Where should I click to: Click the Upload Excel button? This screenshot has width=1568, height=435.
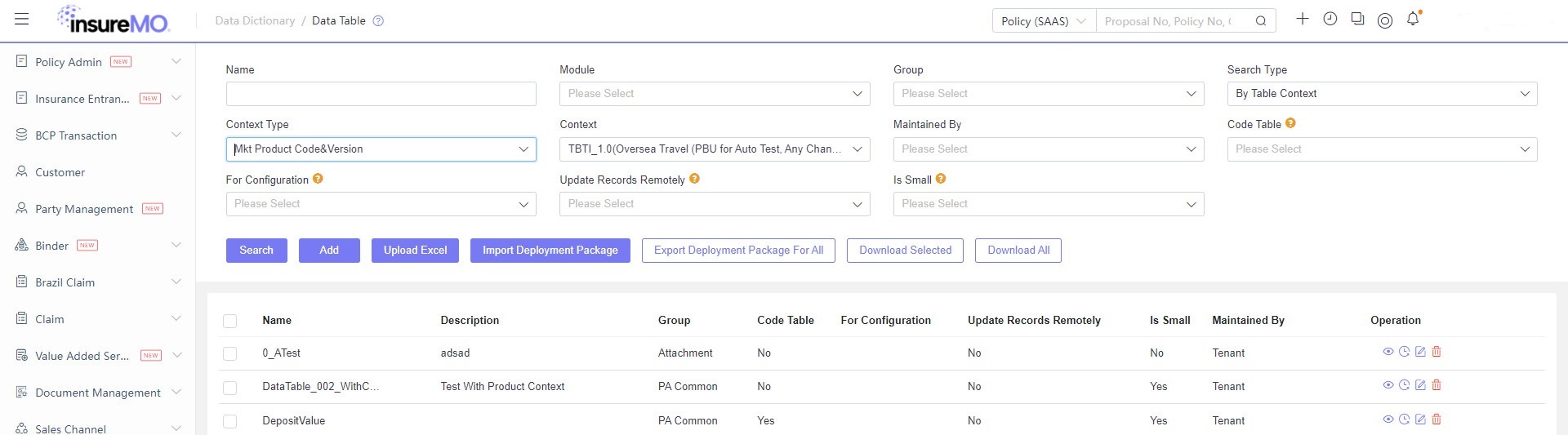pos(415,251)
